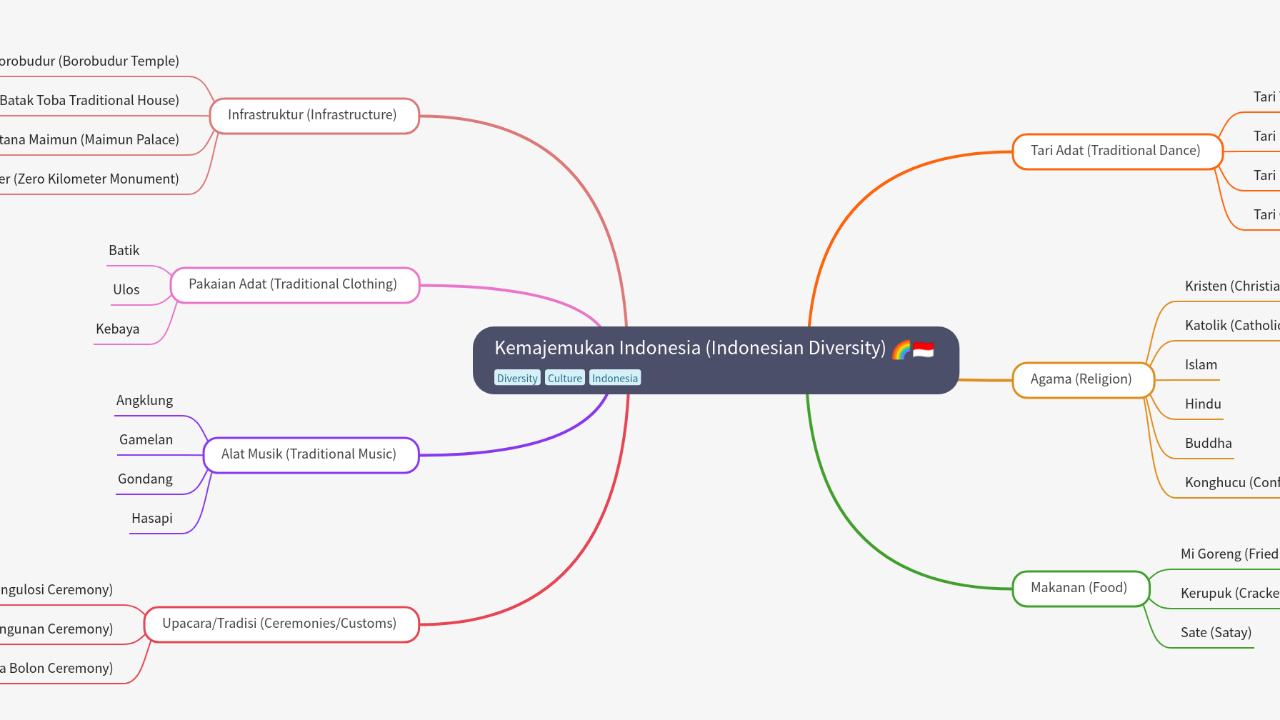This screenshot has width=1280, height=720.
Task: Click the Zero Kilometer Monument leaf node
Action: [90, 179]
